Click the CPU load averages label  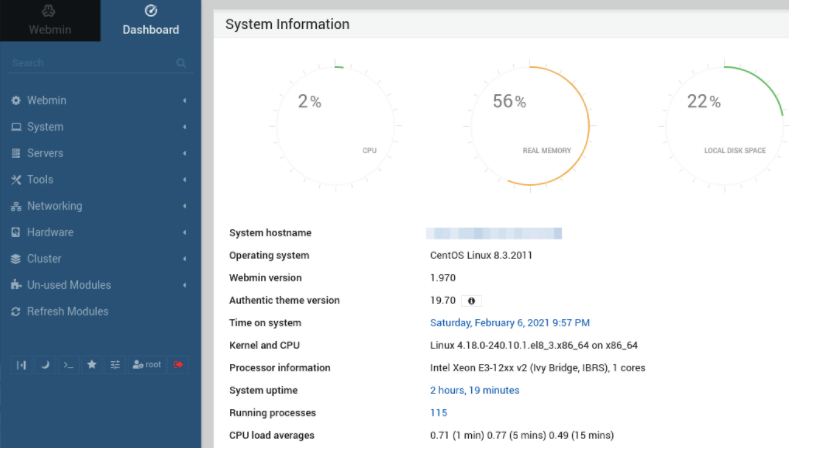coord(272,435)
